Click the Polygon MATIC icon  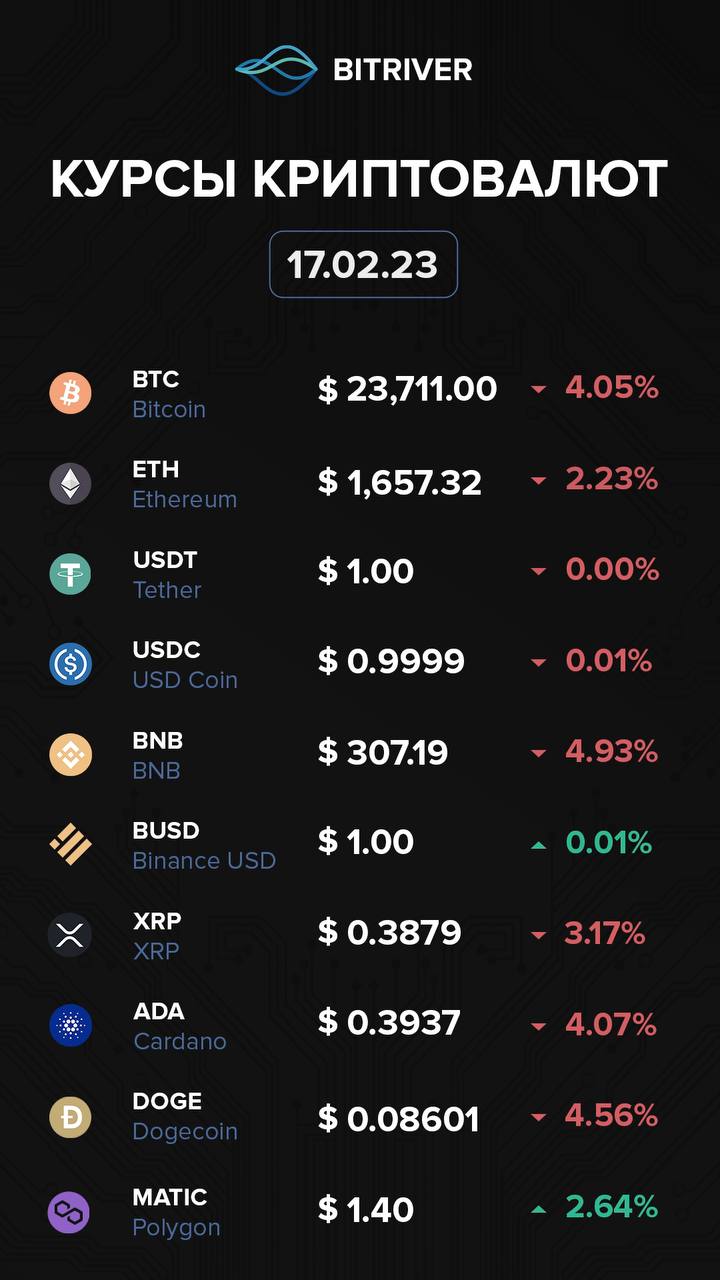(70, 1212)
